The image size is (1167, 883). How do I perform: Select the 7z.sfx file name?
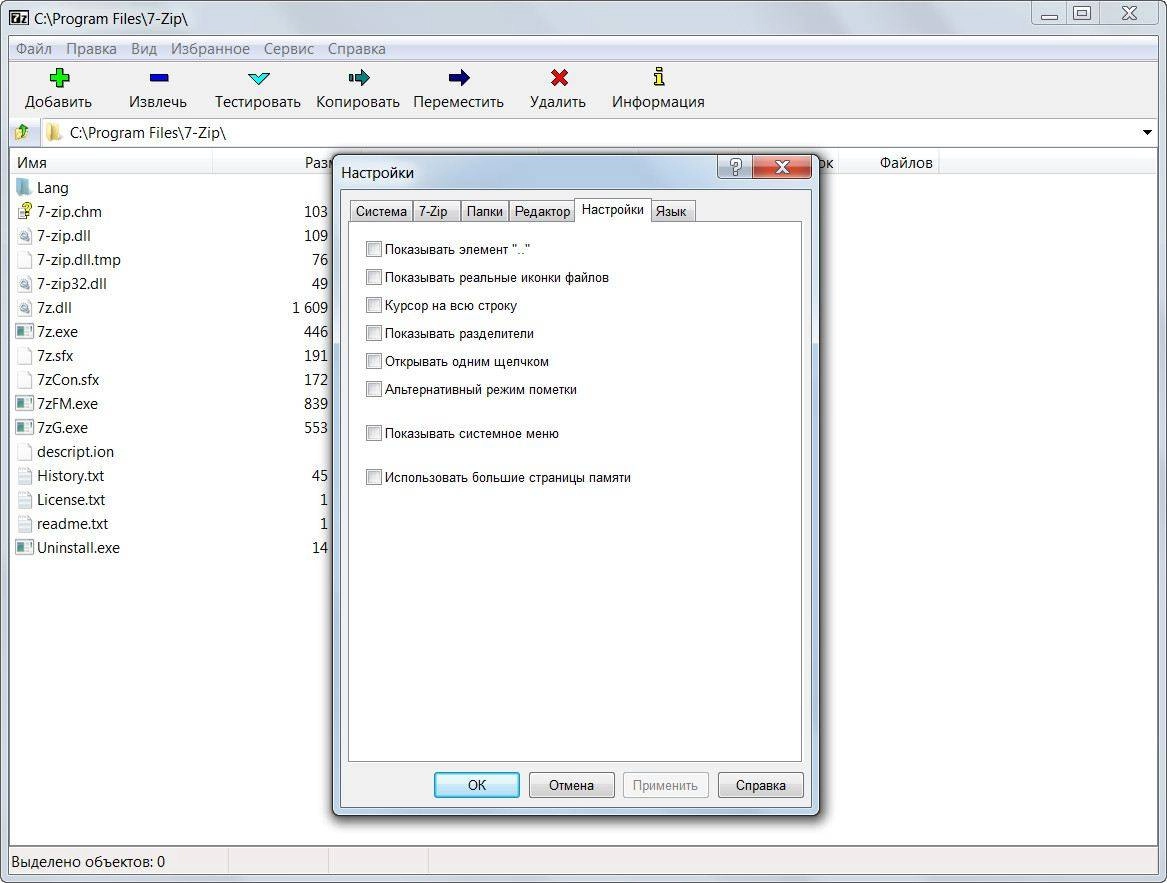55,356
